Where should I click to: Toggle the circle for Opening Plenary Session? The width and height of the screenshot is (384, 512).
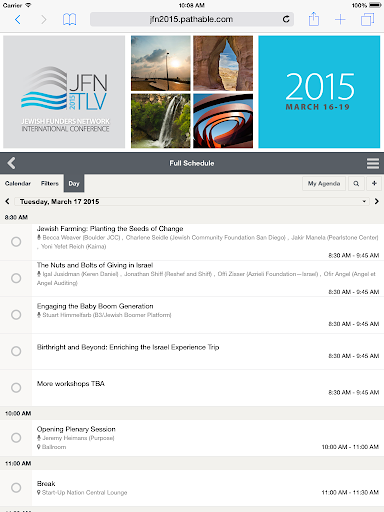click(16, 438)
